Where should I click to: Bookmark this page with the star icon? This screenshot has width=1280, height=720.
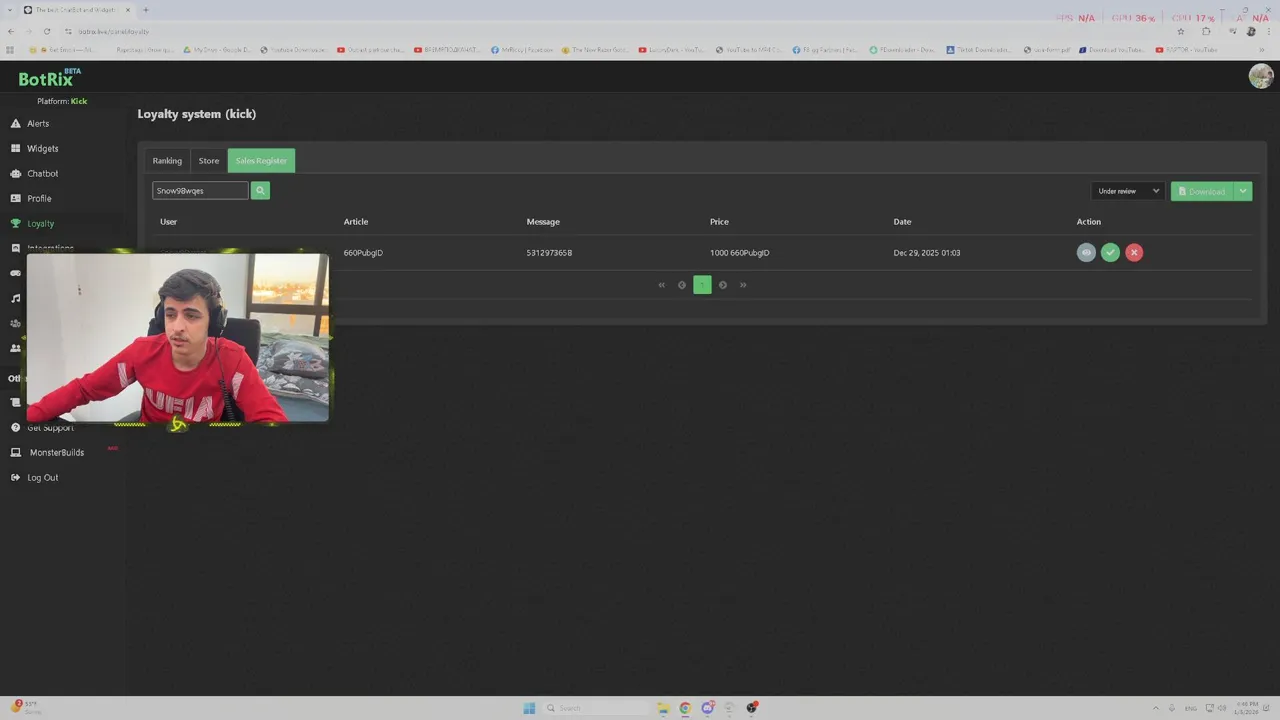click(1181, 31)
